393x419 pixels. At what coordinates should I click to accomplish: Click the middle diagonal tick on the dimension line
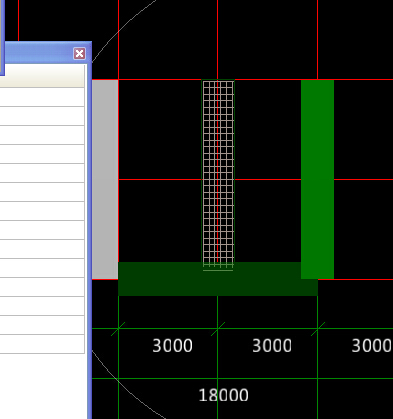(218, 329)
